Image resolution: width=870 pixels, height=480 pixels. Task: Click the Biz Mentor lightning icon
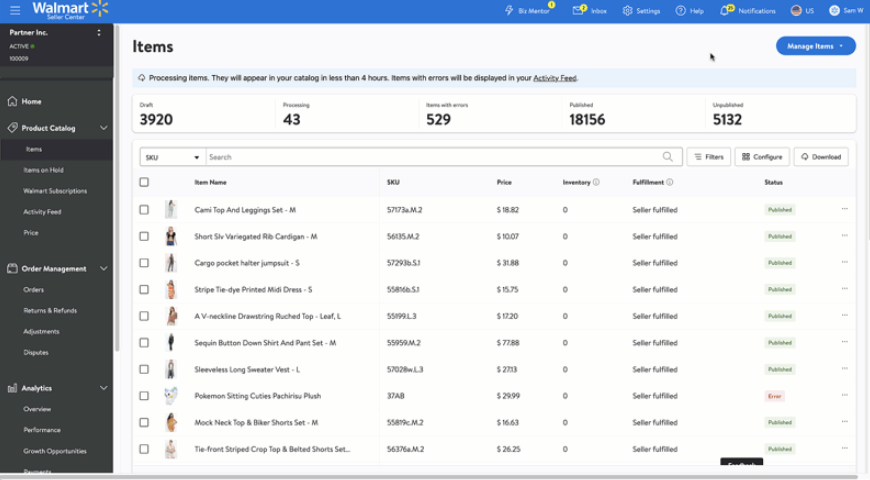coord(509,11)
